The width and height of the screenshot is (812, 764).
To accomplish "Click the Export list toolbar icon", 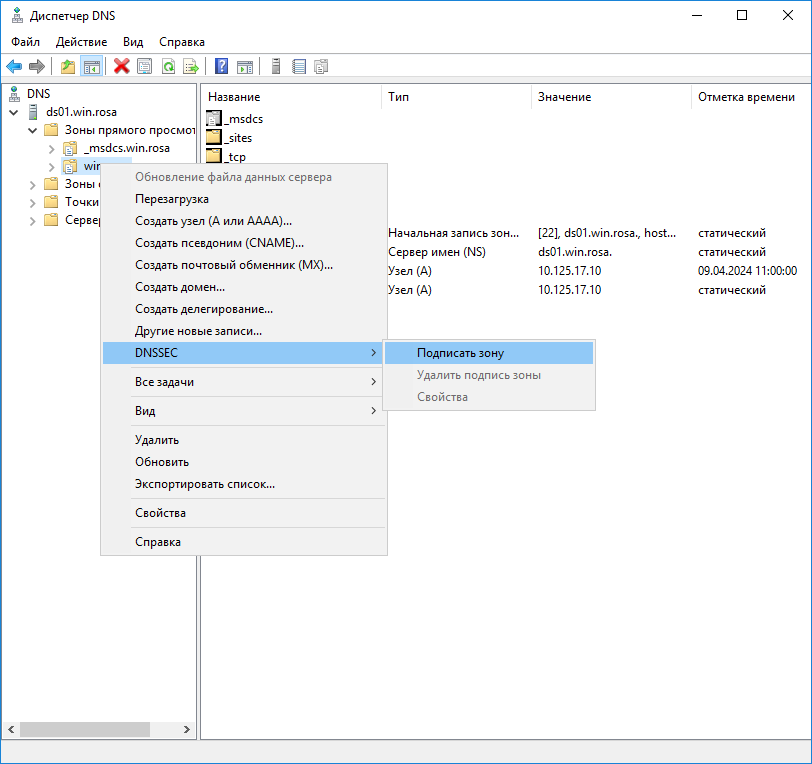I will [190, 67].
